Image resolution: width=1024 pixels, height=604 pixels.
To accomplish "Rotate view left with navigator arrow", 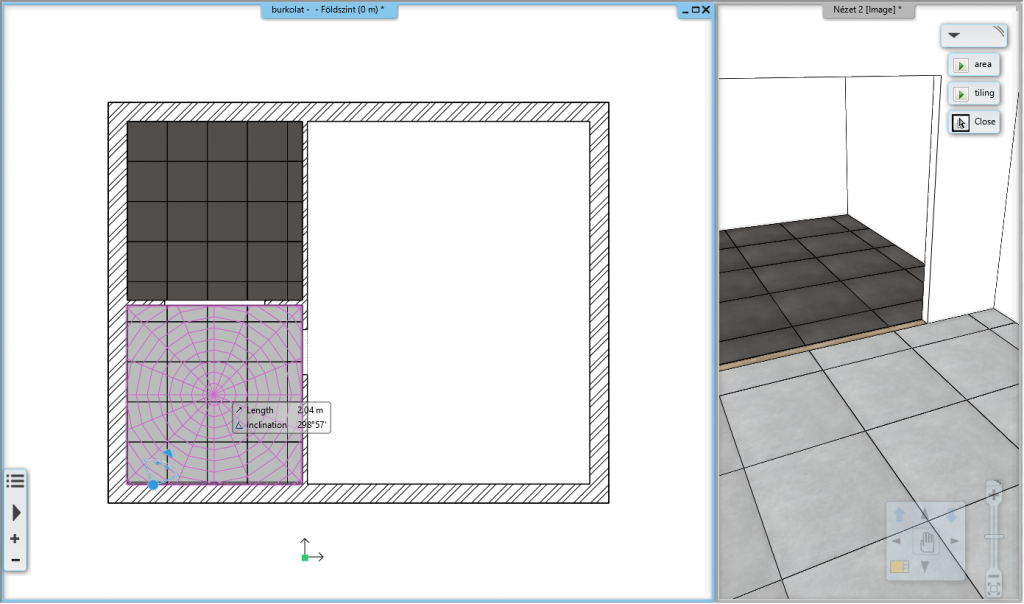I will 896,542.
